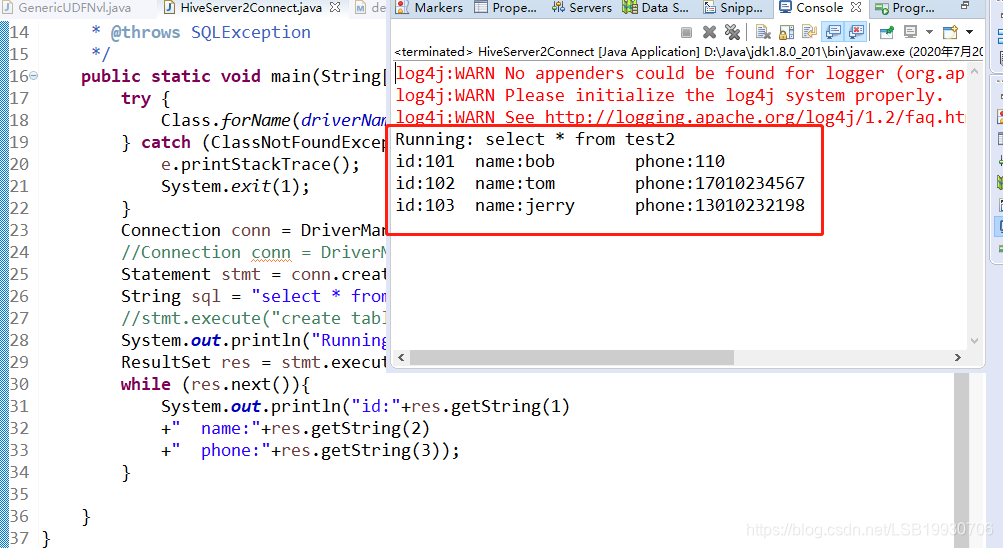Click the 'Please initialize the log4j system' warning
The height and width of the screenshot is (548, 1003).
pos(669,95)
